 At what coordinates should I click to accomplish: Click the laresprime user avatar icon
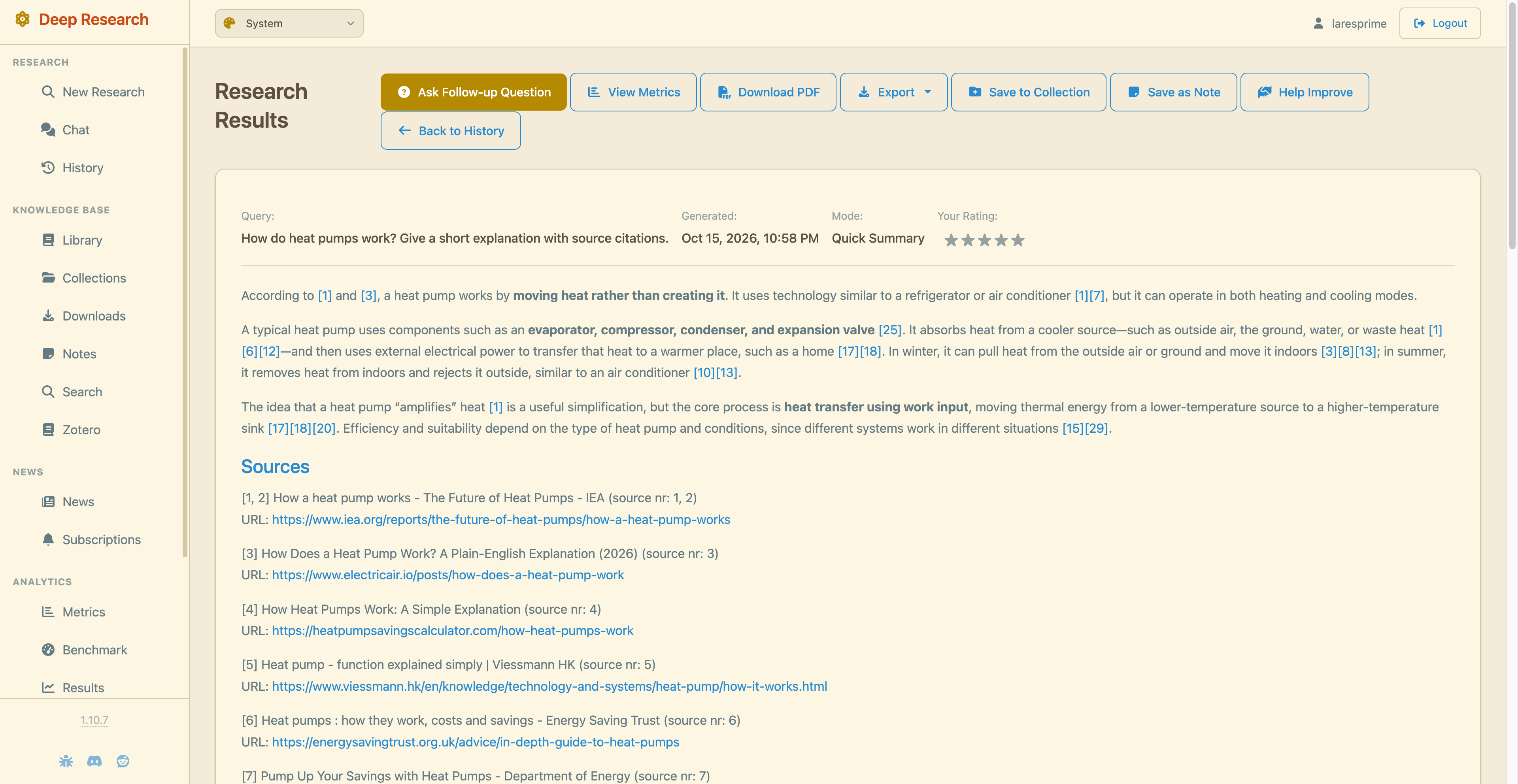(x=1318, y=23)
